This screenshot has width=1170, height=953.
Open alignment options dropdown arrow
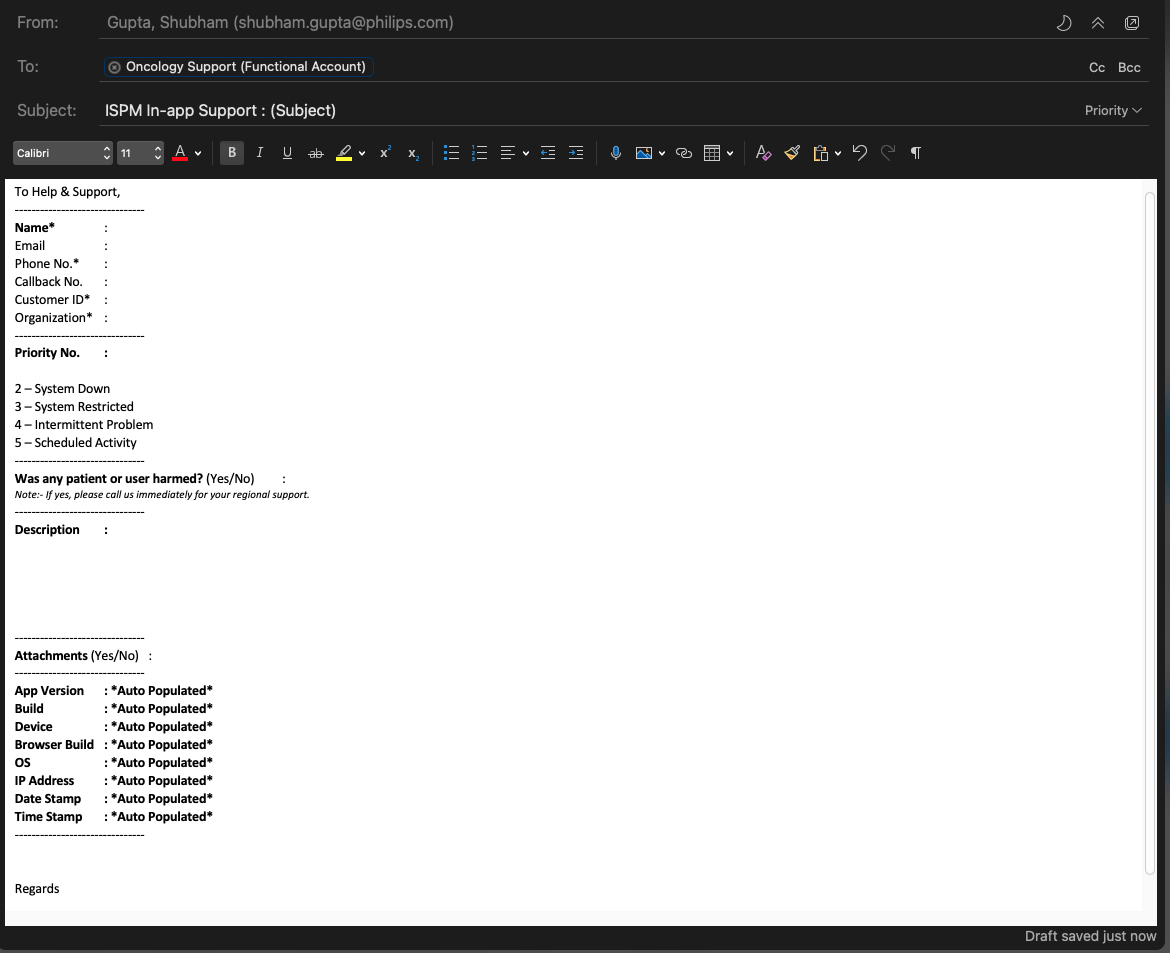pos(526,153)
